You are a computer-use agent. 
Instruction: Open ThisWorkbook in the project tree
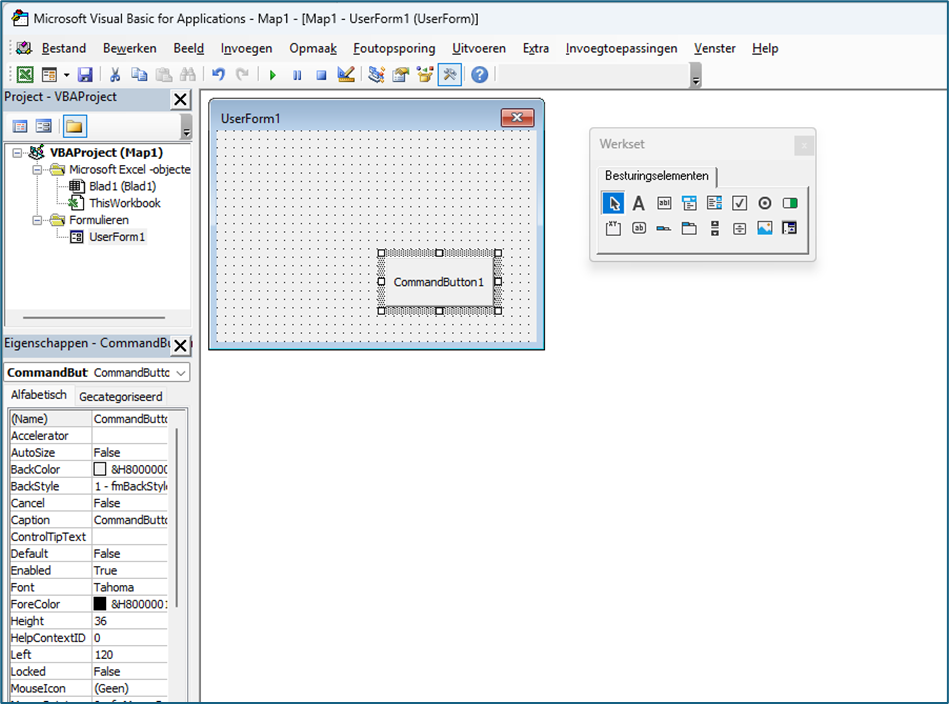click(x=124, y=203)
